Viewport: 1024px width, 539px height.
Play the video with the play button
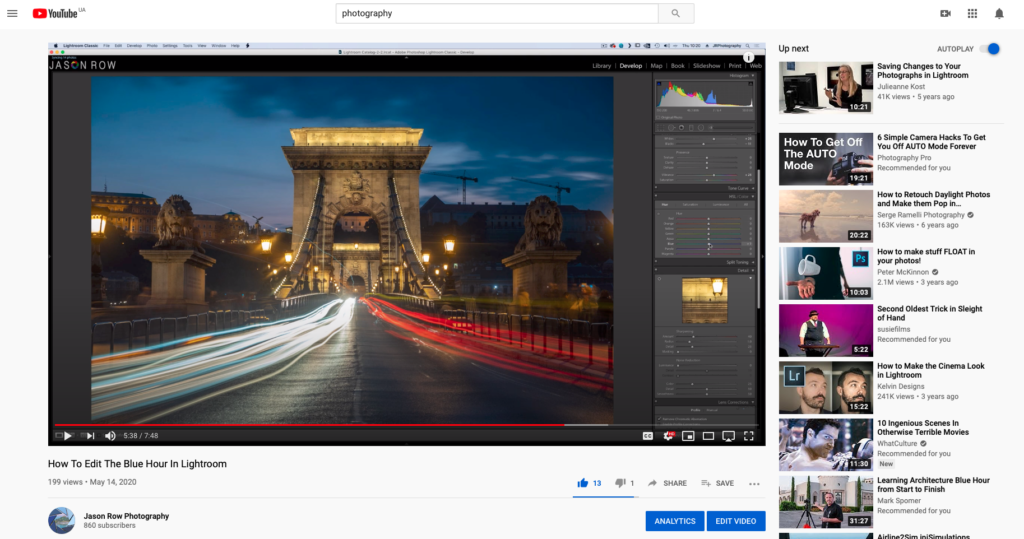pos(67,436)
